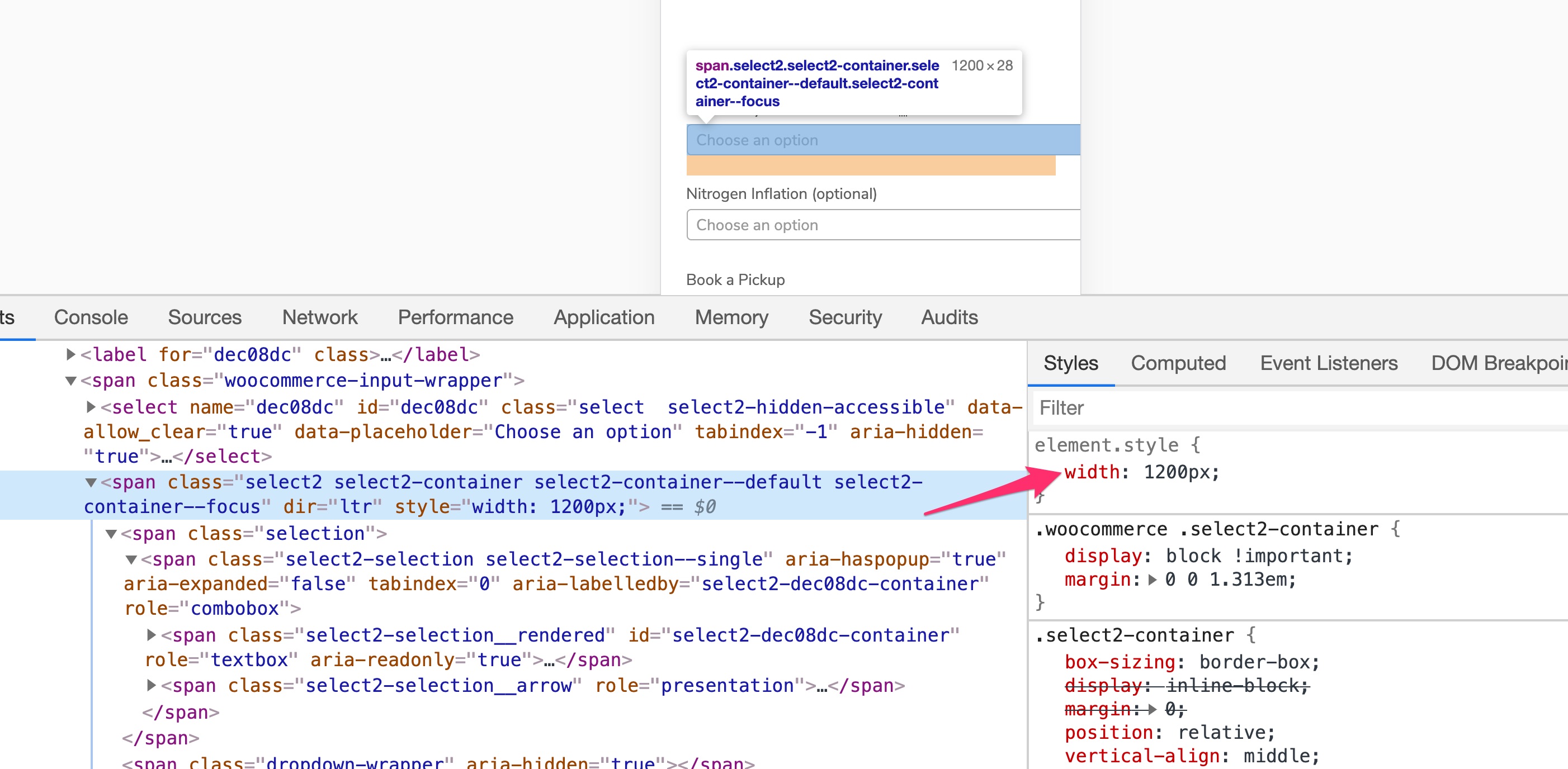Click the data-placeholder="Choose an option" attribute
Image resolution: width=1568 pixels, height=769 pixels.
[x=488, y=431]
